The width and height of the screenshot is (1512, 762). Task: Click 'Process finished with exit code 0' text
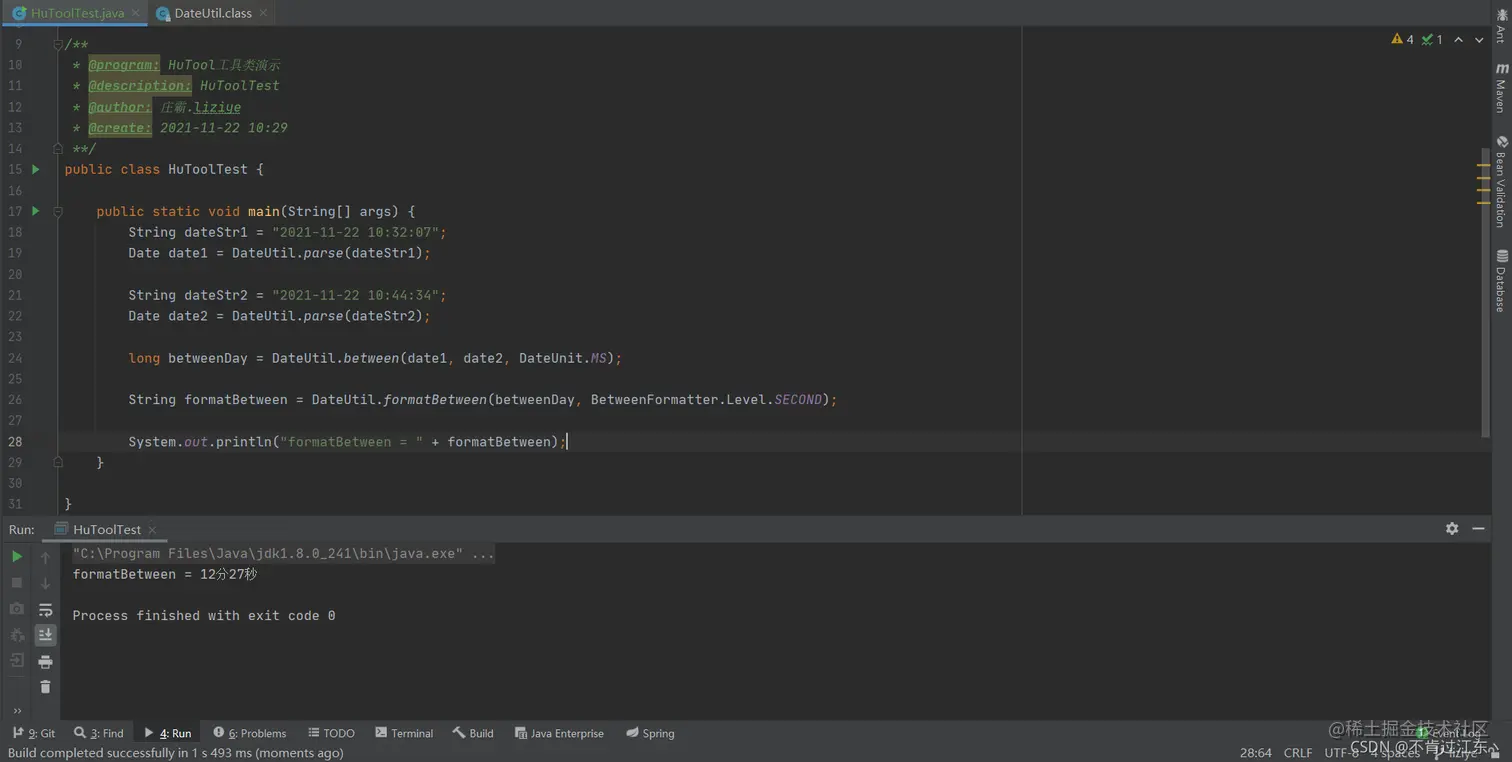[204, 616]
